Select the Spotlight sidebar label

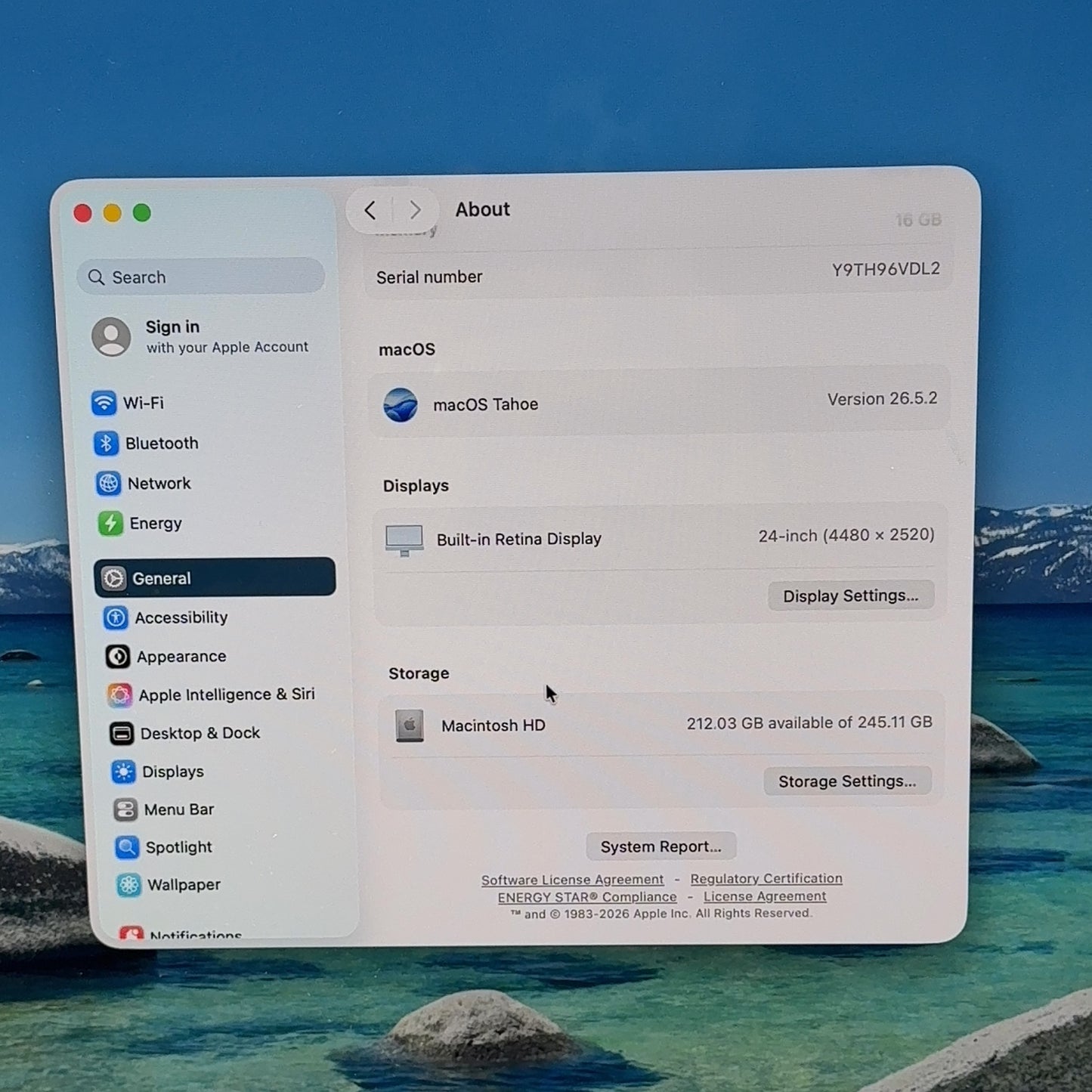point(179,847)
